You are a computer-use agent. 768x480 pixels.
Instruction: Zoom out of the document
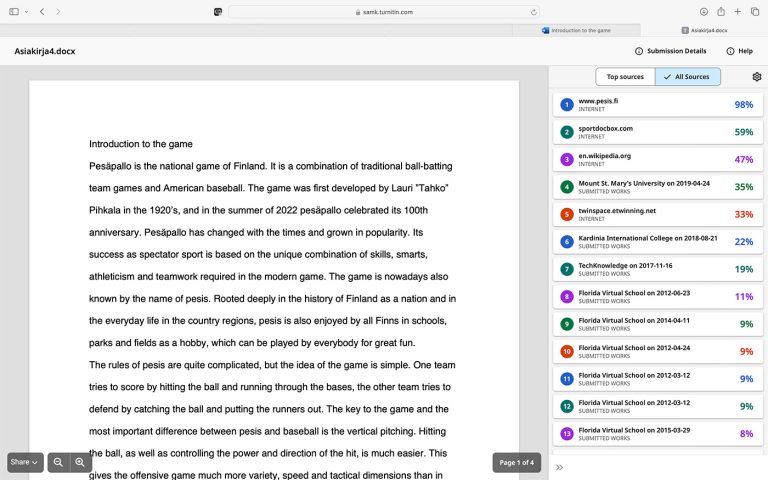coord(58,462)
